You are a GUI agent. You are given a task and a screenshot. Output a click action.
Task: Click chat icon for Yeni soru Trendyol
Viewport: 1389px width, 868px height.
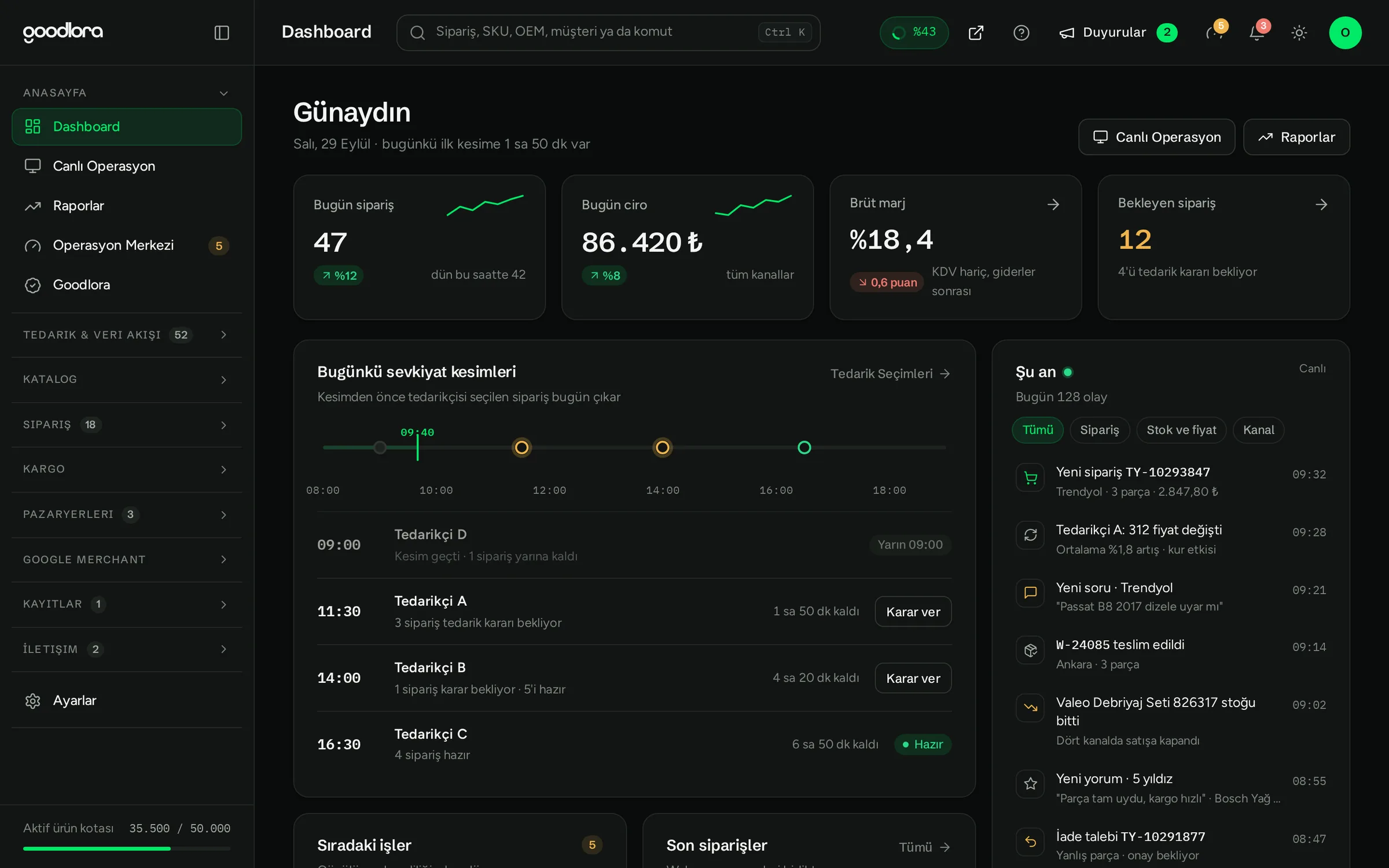(x=1030, y=593)
